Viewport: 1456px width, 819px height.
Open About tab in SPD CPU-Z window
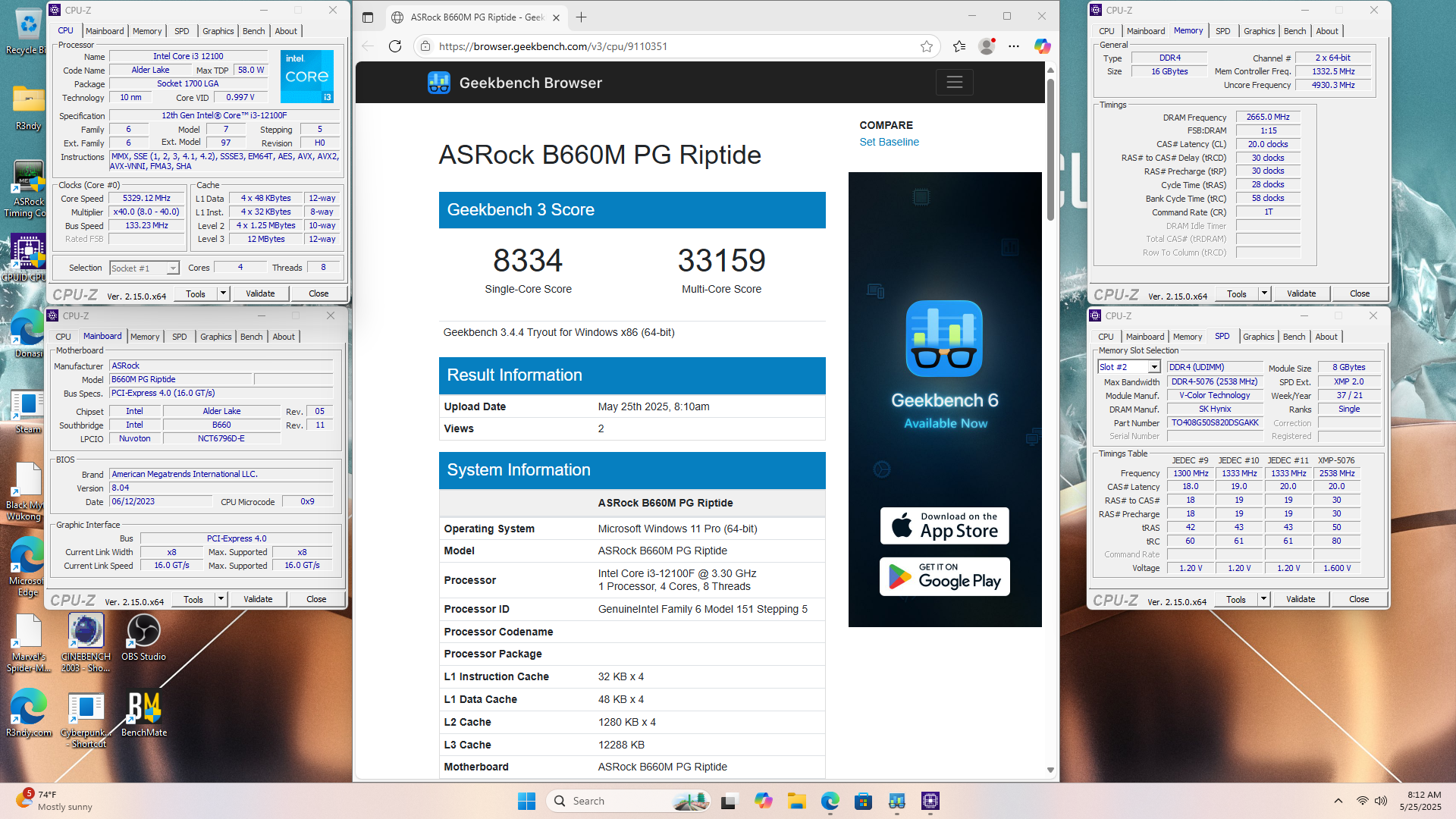pyautogui.click(x=1326, y=337)
